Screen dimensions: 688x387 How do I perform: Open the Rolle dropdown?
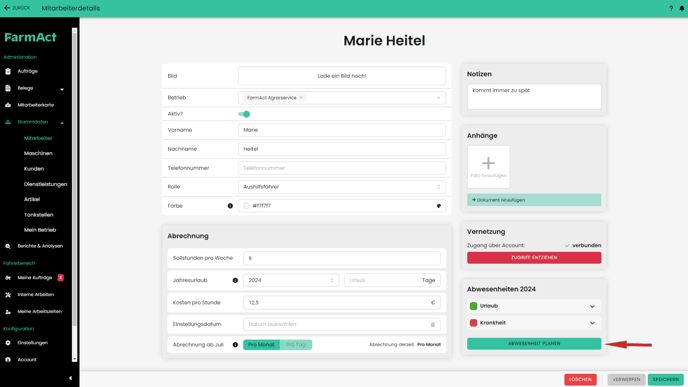(342, 187)
